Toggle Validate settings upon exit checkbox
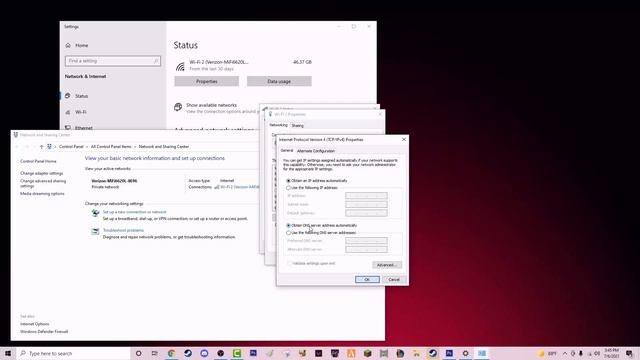The image size is (640, 360). pos(289,263)
